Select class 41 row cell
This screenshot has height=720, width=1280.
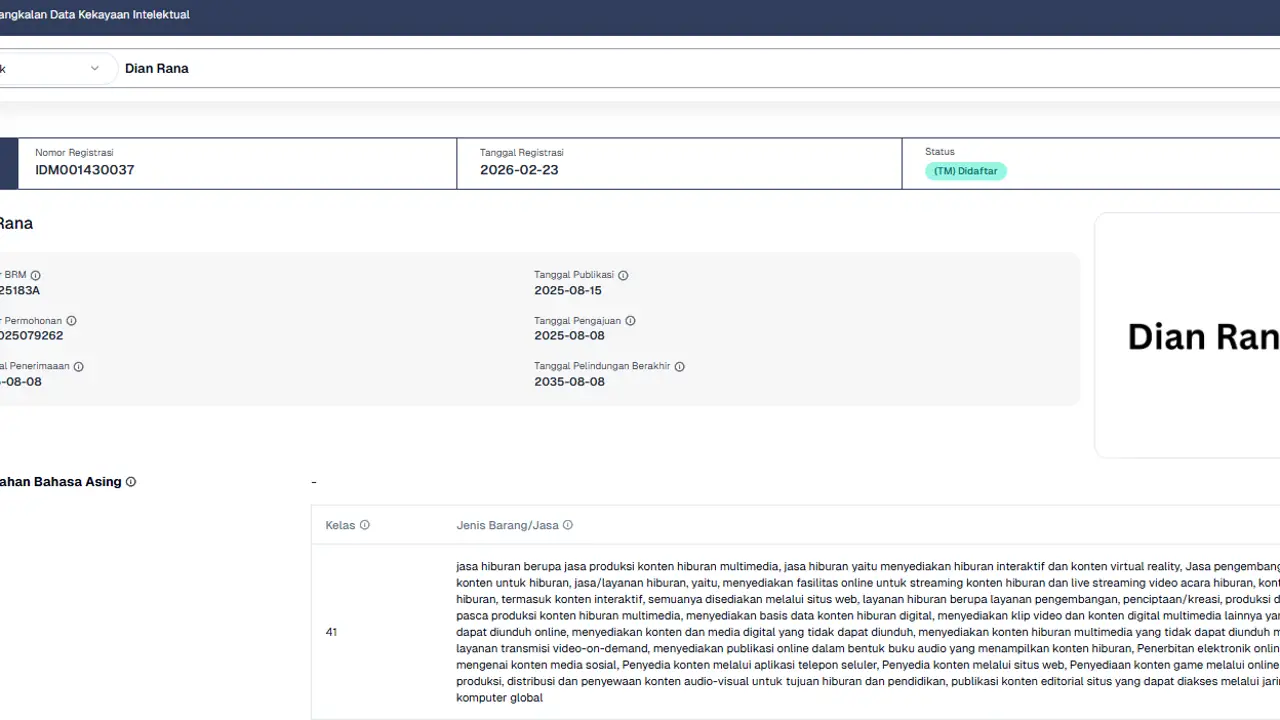332,632
